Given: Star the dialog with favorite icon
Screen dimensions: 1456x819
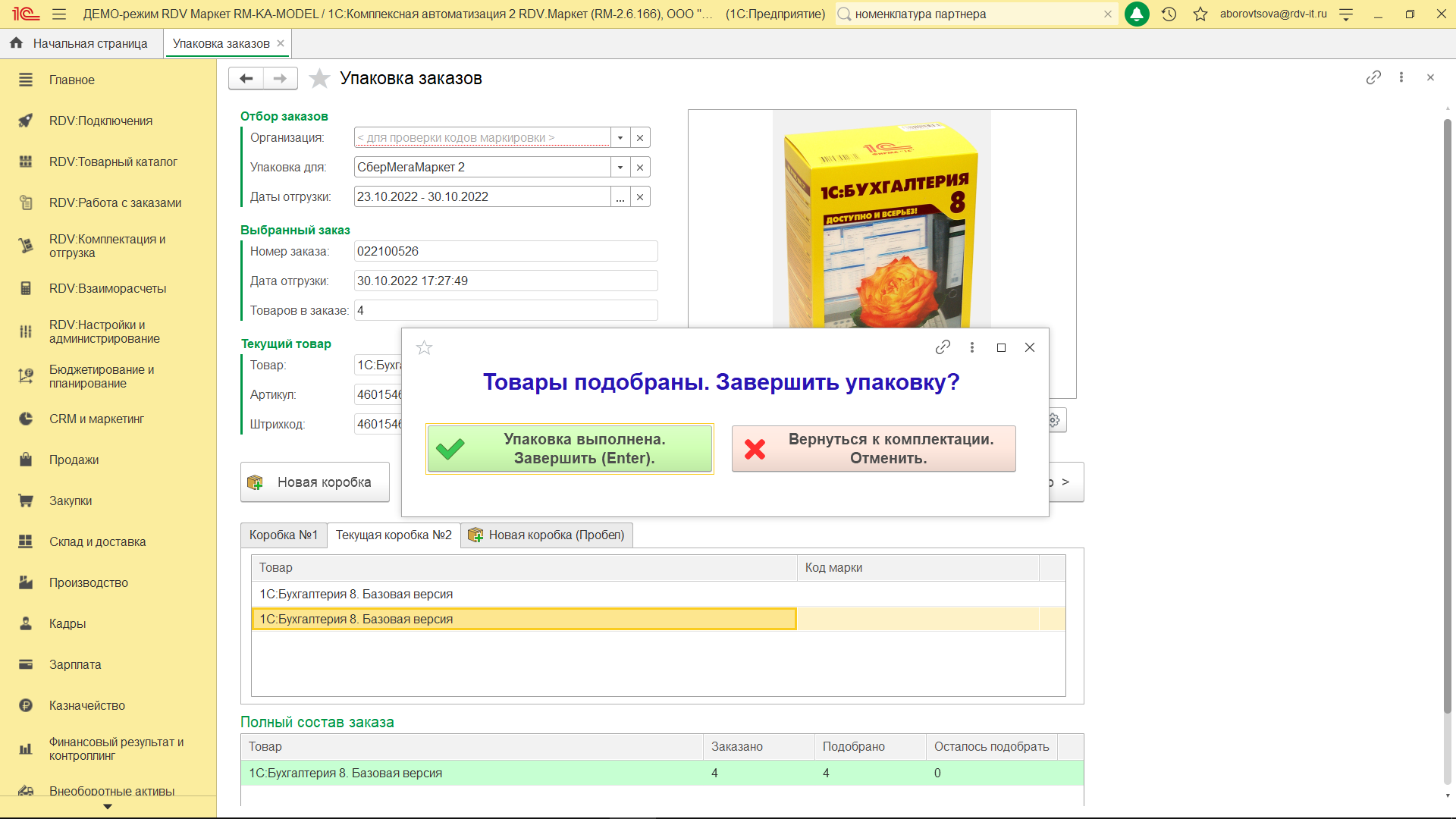Looking at the screenshot, I should 424,347.
